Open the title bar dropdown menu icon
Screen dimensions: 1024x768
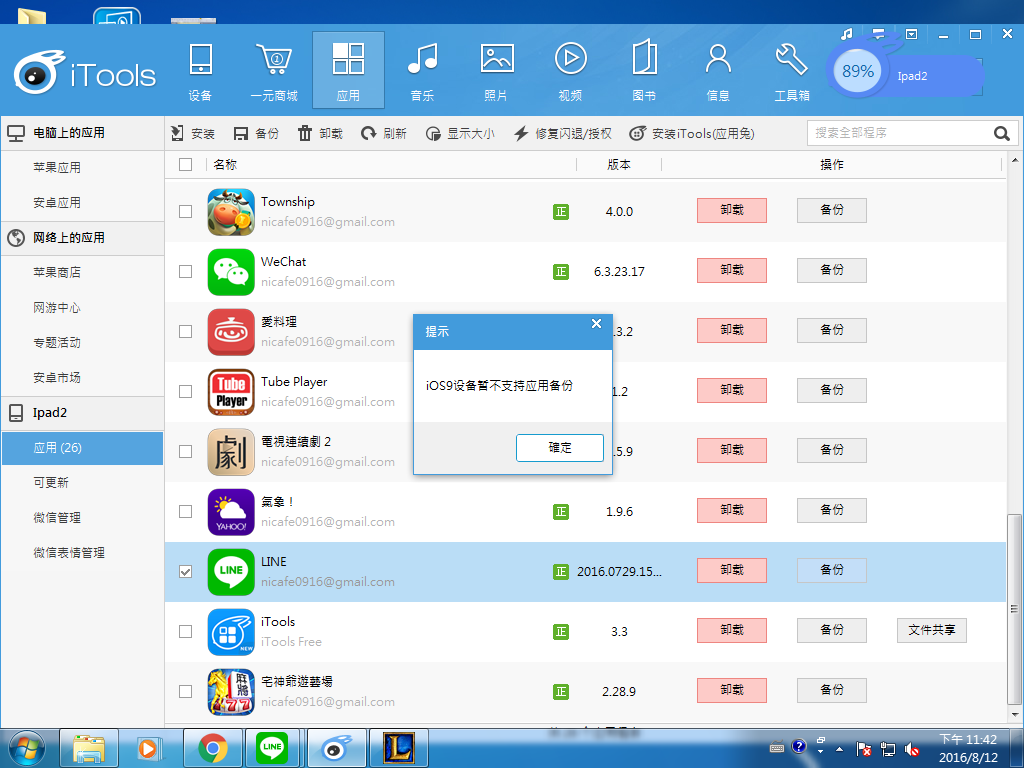point(912,34)
